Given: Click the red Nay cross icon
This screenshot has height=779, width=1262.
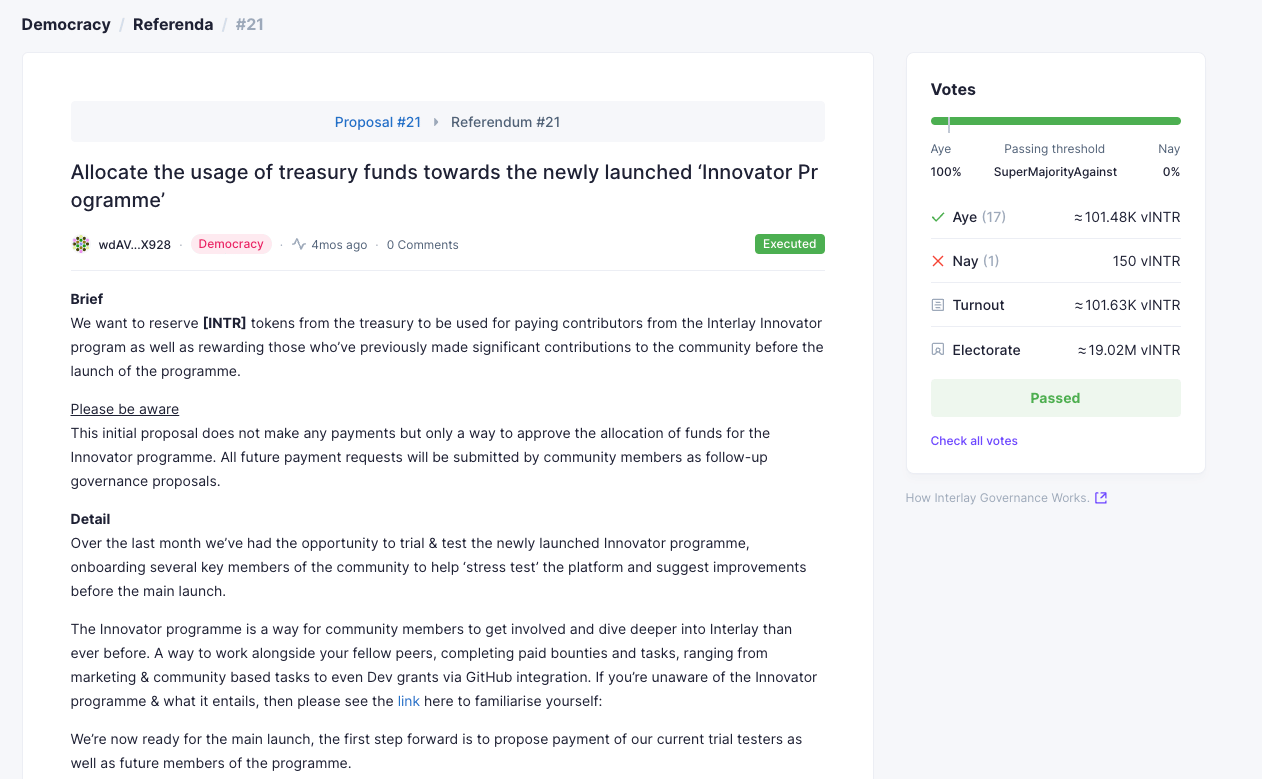Looking at the screenshot, I should click(x=938, y=261).
